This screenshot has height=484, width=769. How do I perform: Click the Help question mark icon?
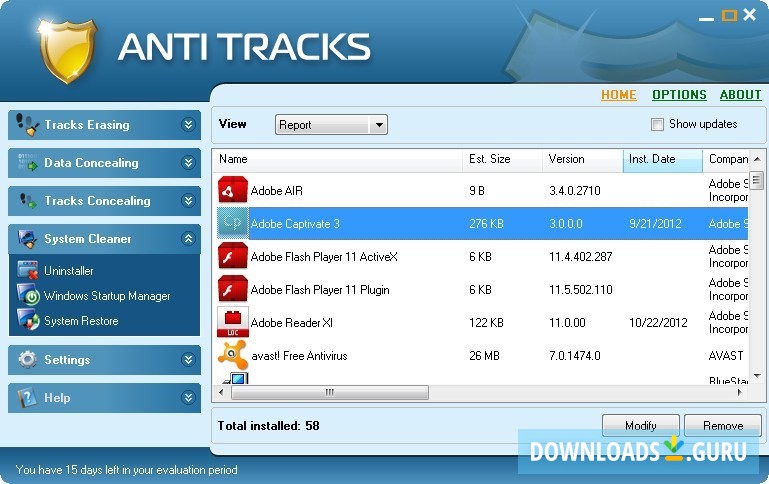point(27,397)
